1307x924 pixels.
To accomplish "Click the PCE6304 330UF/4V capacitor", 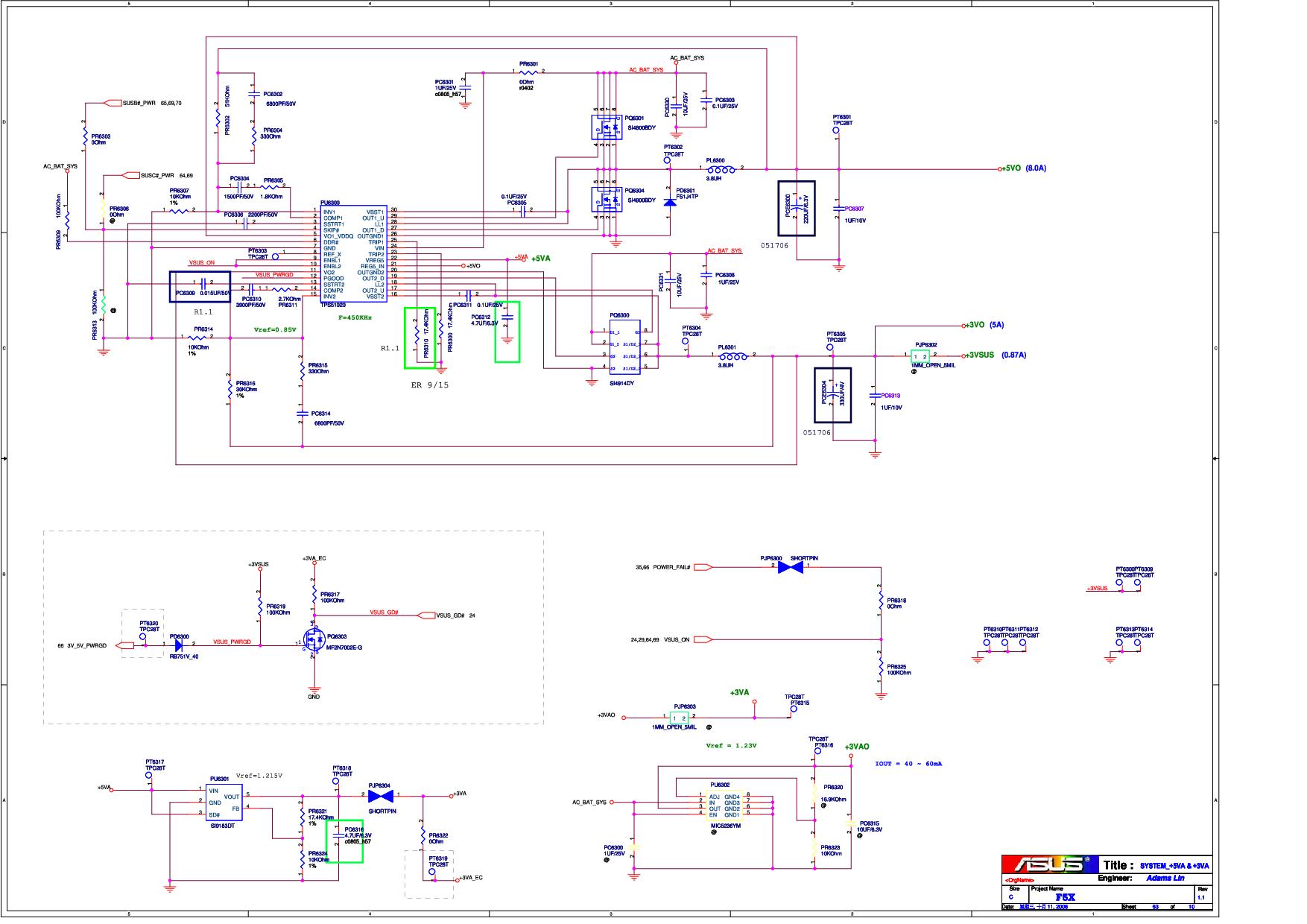I will [832, 396].
